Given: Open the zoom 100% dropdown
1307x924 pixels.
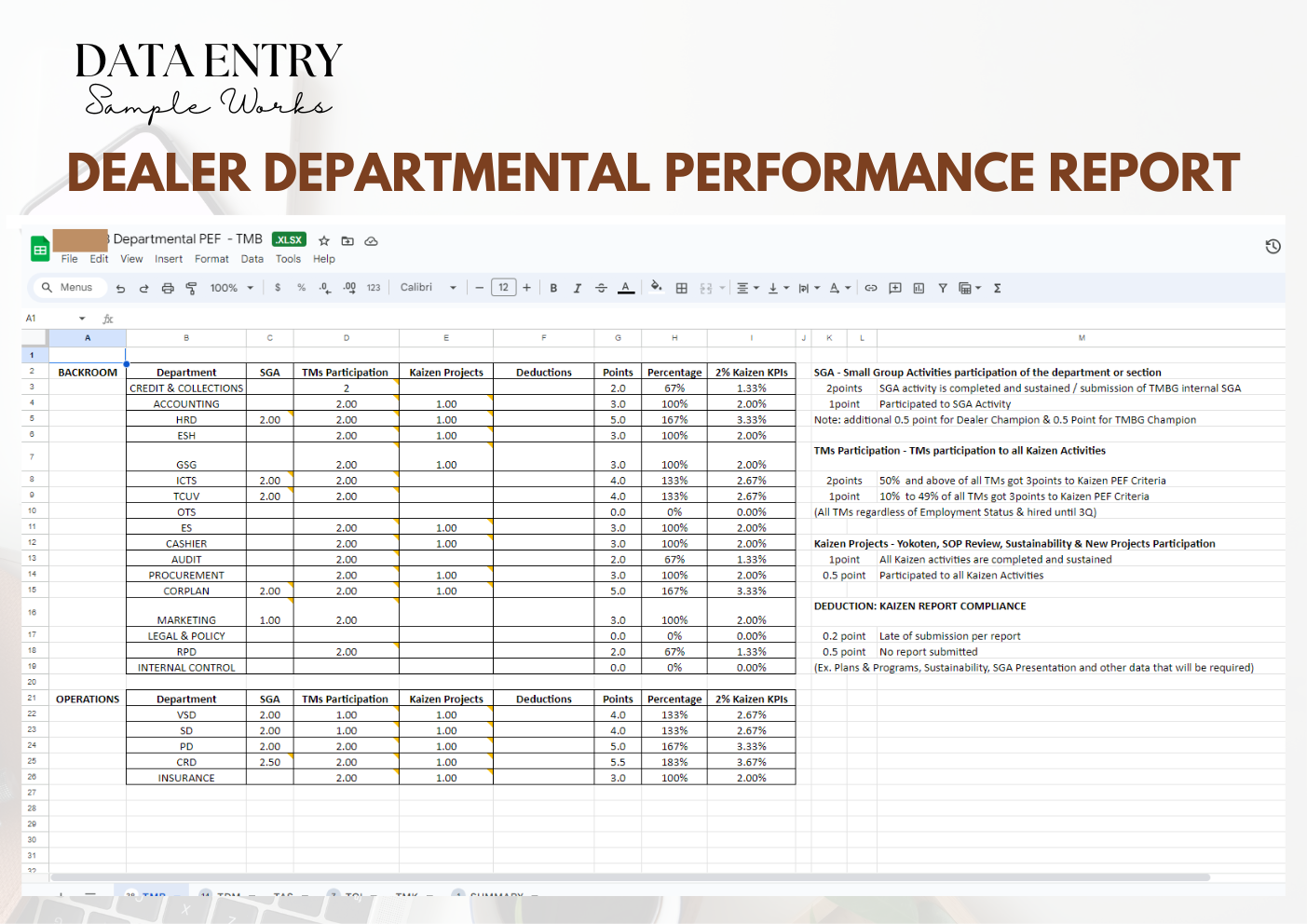Looking at the screenshot, I should pyautogui.click(x=232, y=289).
